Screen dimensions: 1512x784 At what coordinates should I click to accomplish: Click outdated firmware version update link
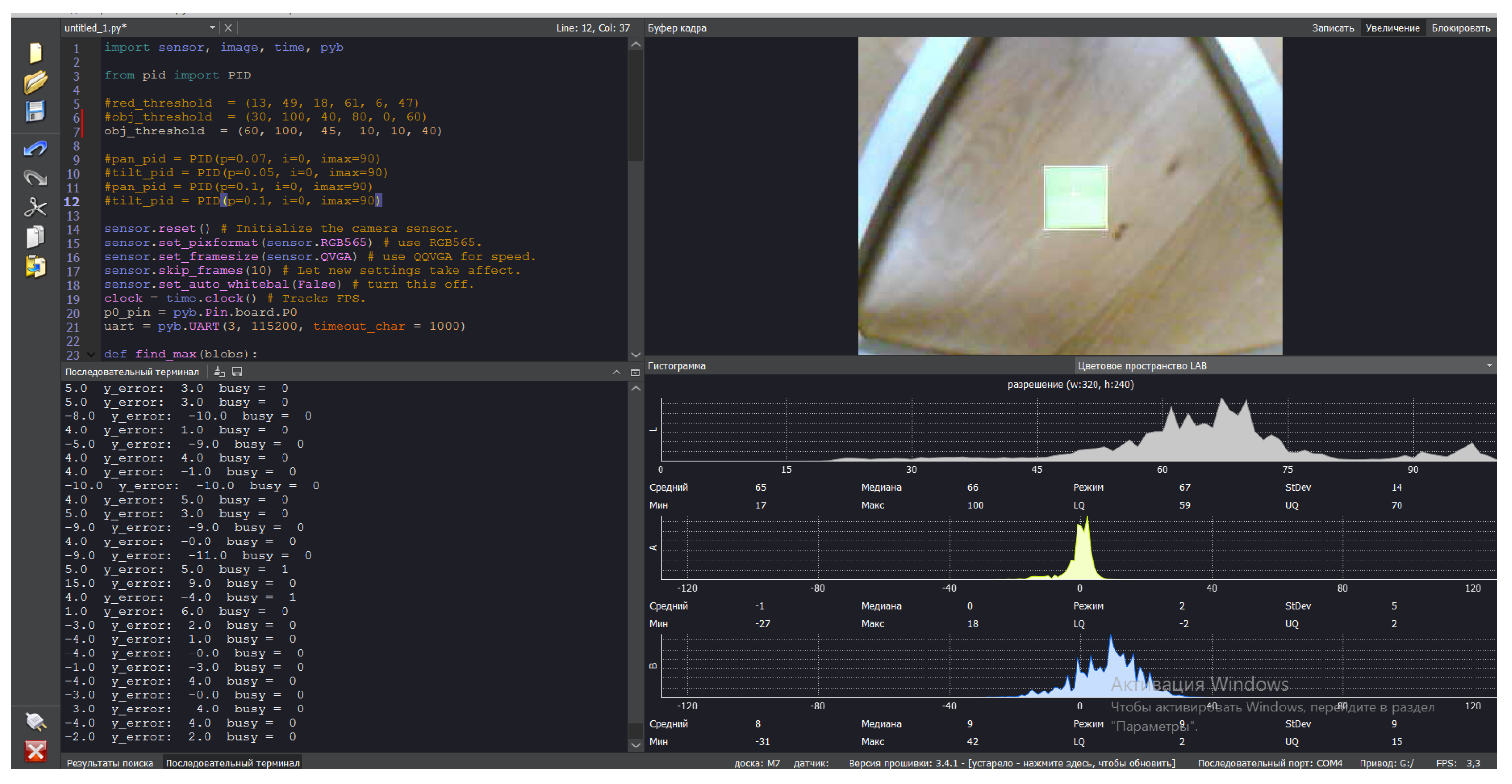(1011, 763)
